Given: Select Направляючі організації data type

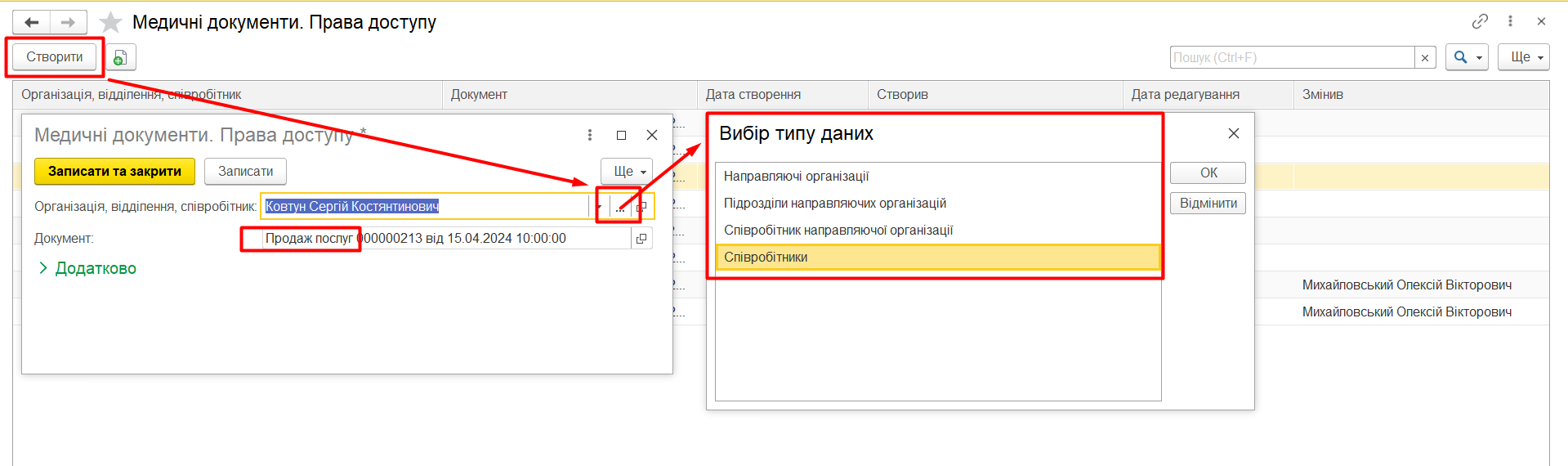Looking at the screenshot, I should click(x=796, y=176).
